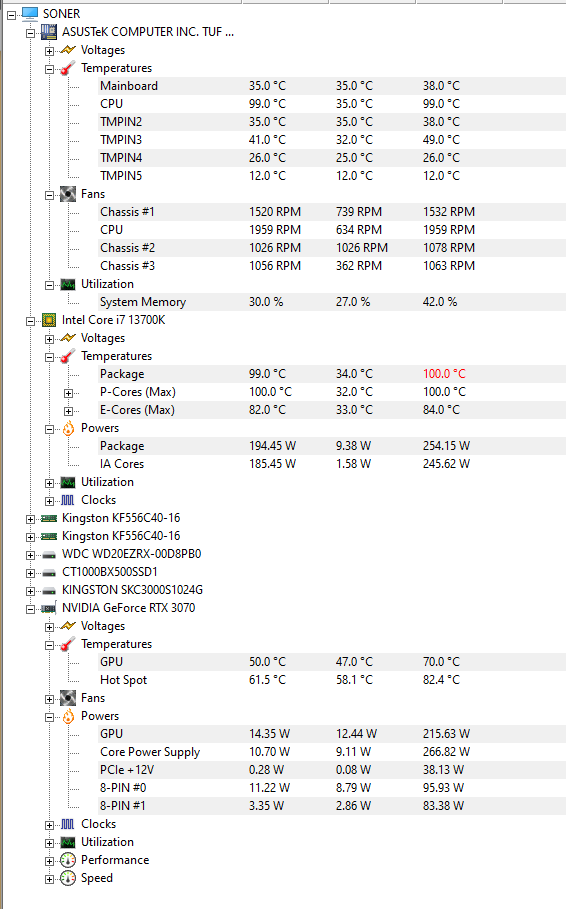
Task: Click the fan icon under NVIDIA GeForce
Action: 68,698
